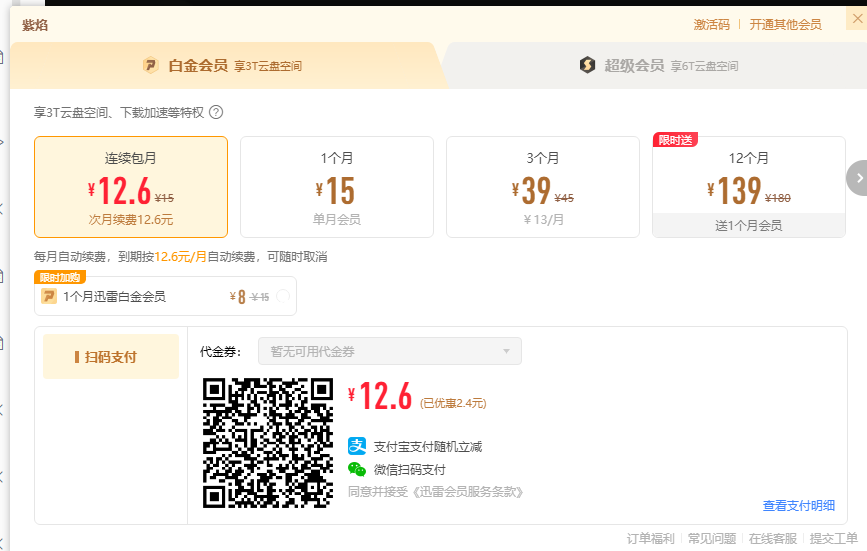Select the 连续包月 auto-renew plan
Viewport: 867px width, 551px height.
tap(131, 187)
